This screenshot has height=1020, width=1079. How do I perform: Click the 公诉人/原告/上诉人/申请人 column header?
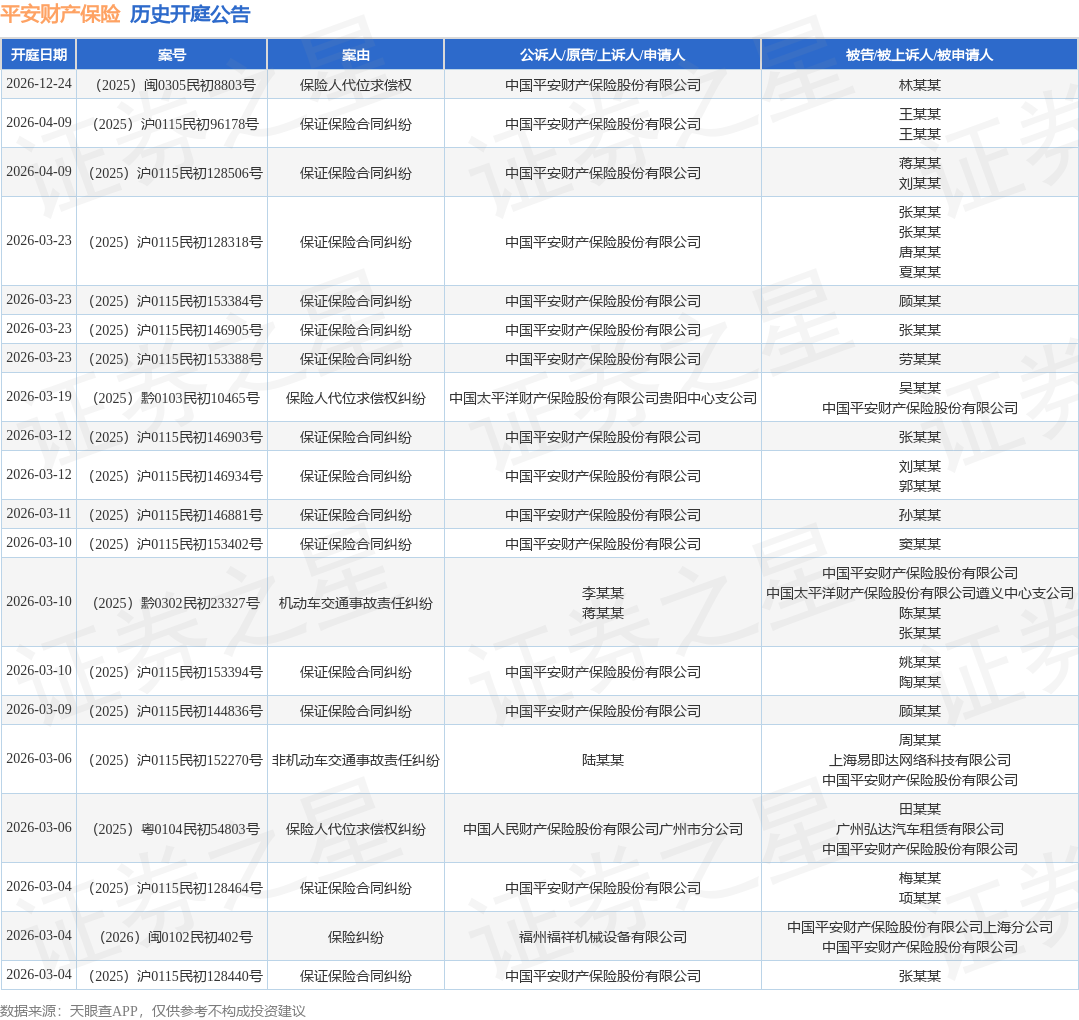click(603, 54)
